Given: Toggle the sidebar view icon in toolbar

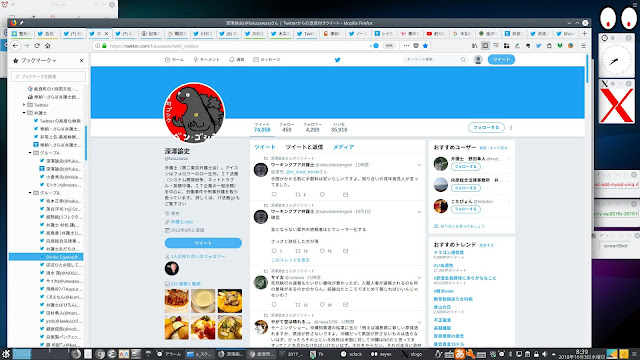Looking at the screenshot, I should tap(485, 46).
